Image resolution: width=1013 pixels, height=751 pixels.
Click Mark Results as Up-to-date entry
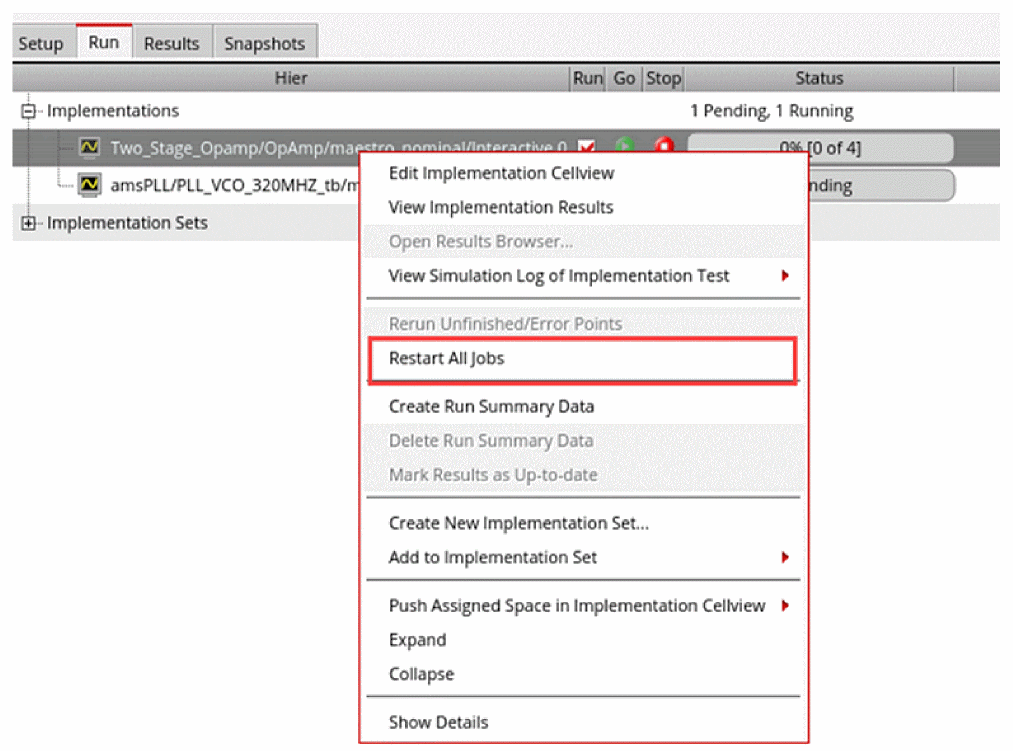point(583,475)
